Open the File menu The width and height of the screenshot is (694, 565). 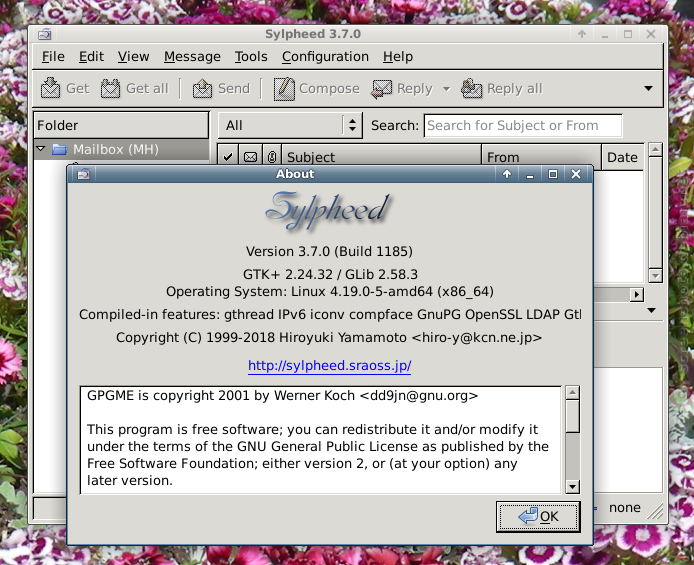[53, 57]
